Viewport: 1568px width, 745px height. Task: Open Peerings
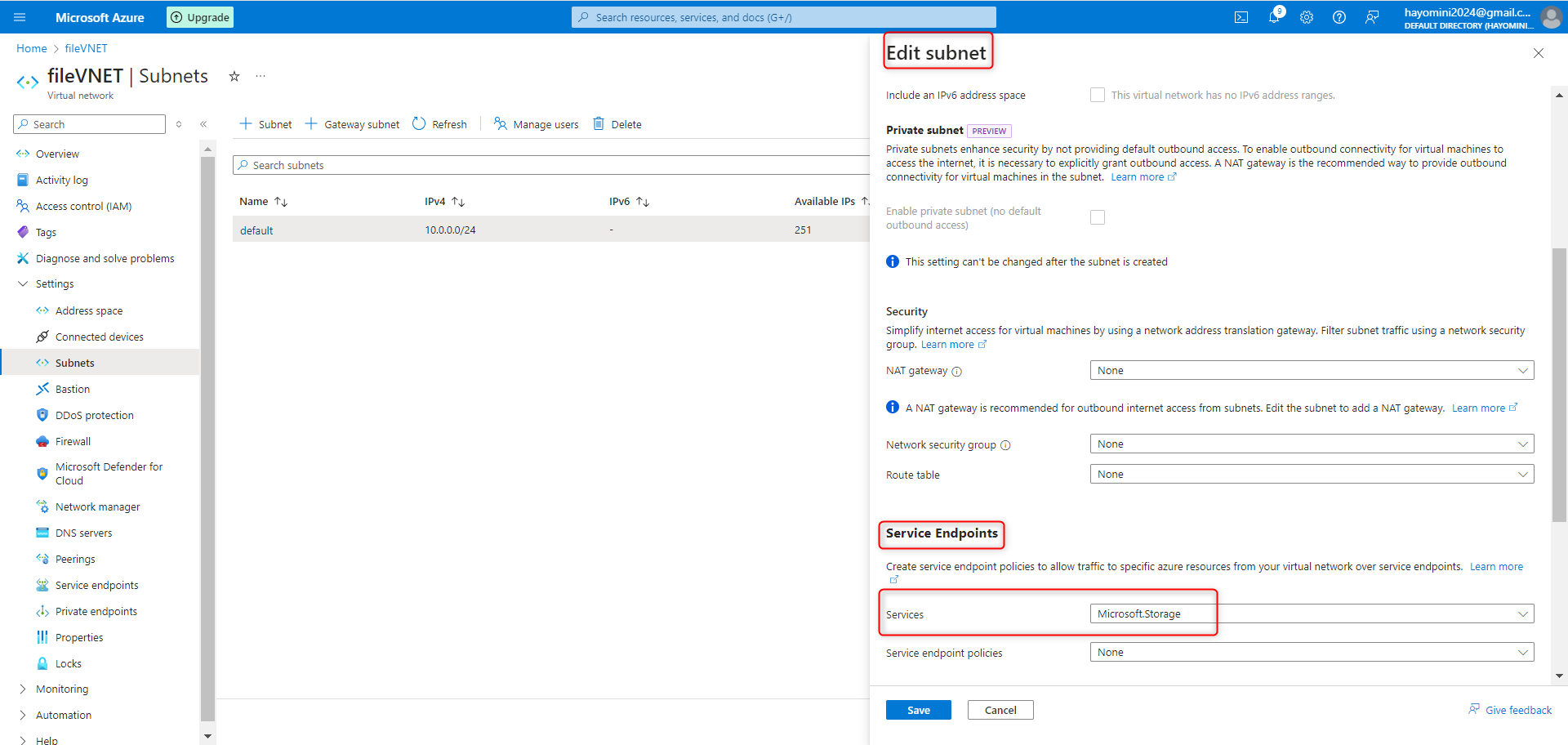click(75, 559)
